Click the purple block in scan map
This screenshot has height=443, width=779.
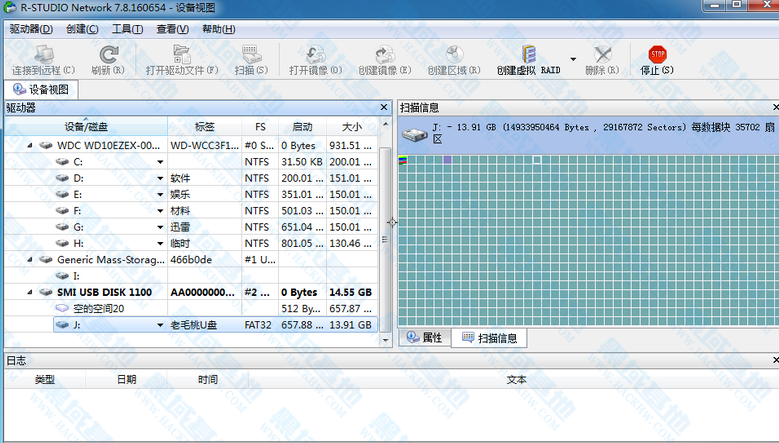[447, 159]
